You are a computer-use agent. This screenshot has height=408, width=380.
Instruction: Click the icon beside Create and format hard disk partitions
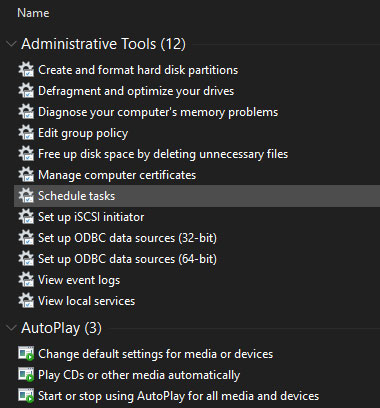26,70
